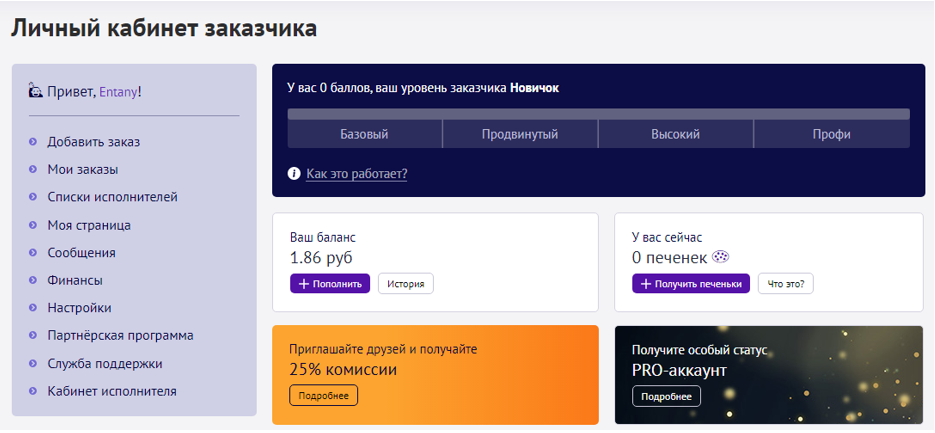Select the Высокий level segment

tap(676, 134)
